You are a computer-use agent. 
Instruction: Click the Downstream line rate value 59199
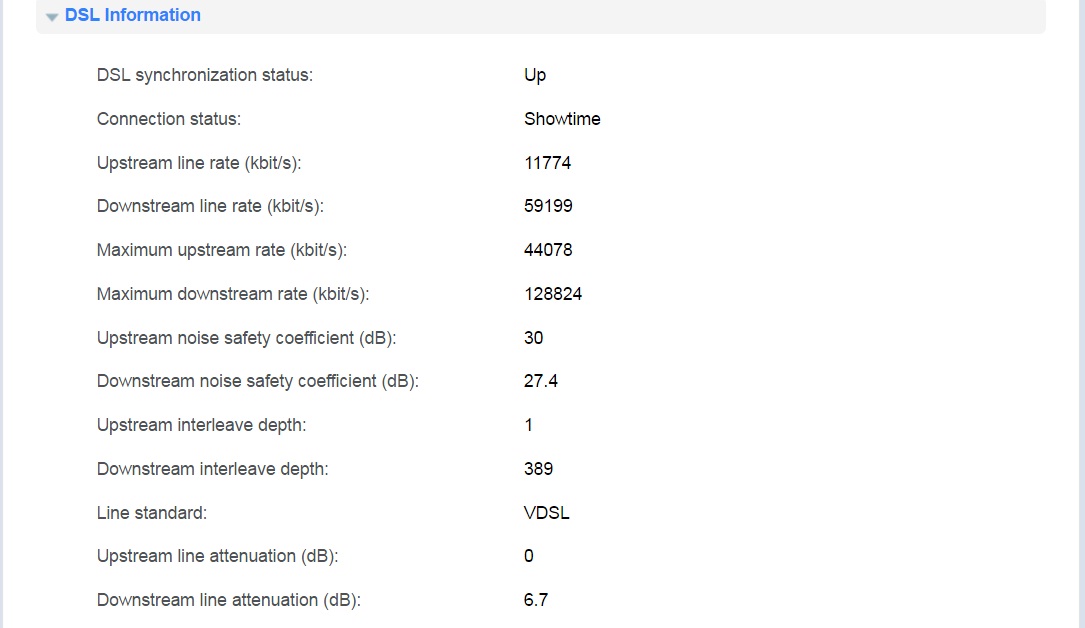pyautogui.click(x=548, y=206)
